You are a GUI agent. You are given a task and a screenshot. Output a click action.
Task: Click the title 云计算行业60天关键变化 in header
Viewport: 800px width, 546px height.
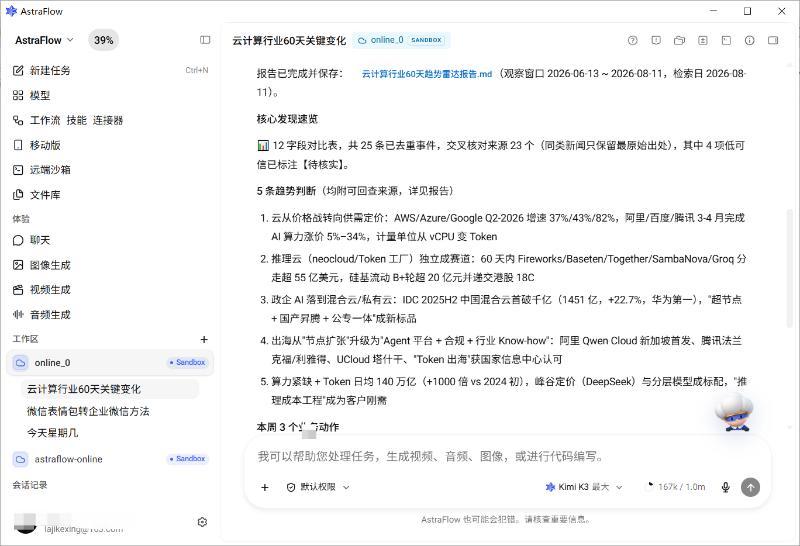[289, 40]
